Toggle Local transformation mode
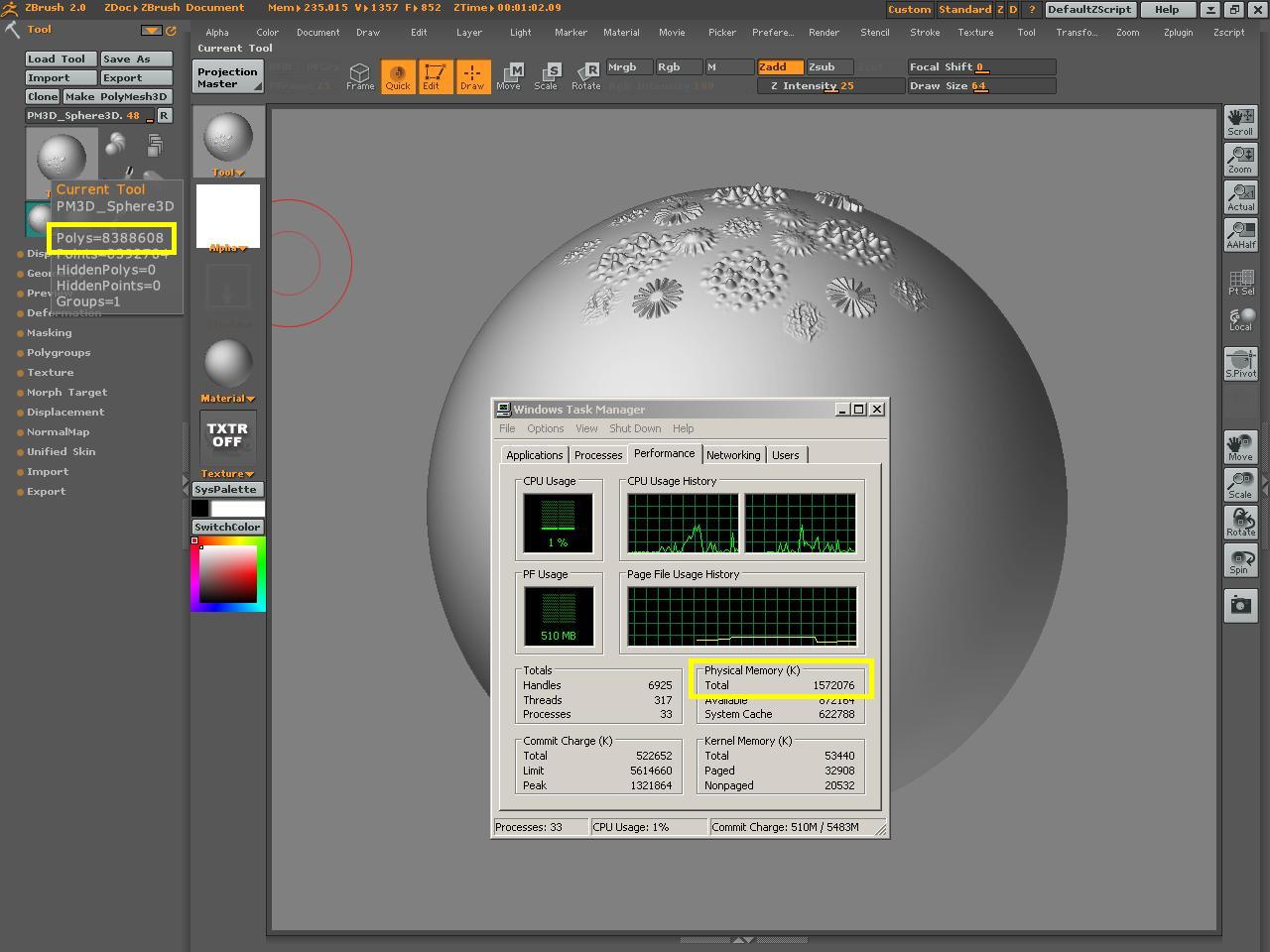1270x952 pixels. [1240, 318]
